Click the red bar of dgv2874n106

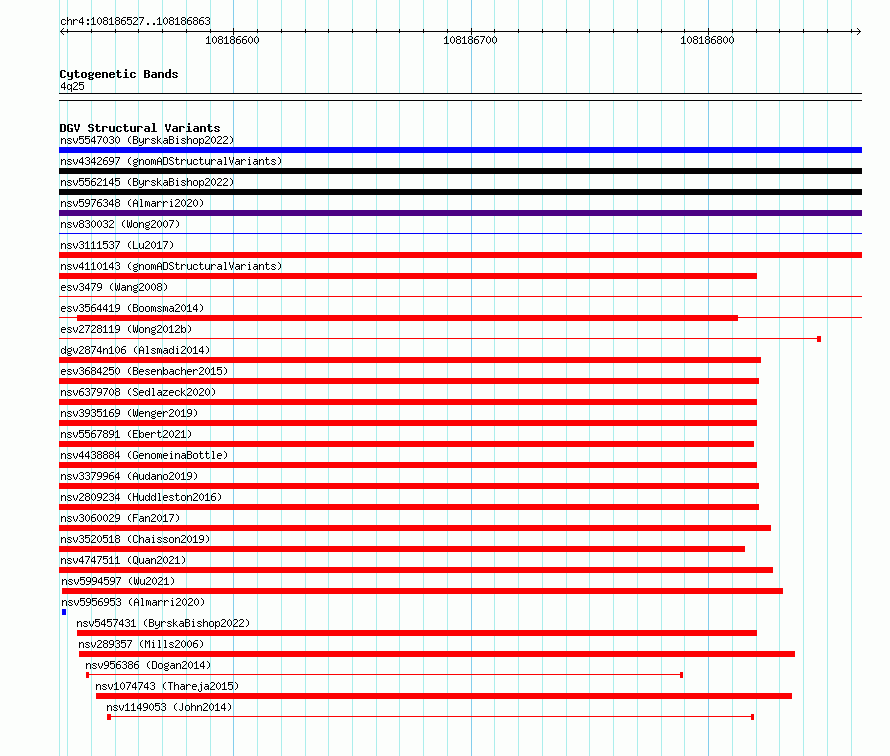pos(410,360)
